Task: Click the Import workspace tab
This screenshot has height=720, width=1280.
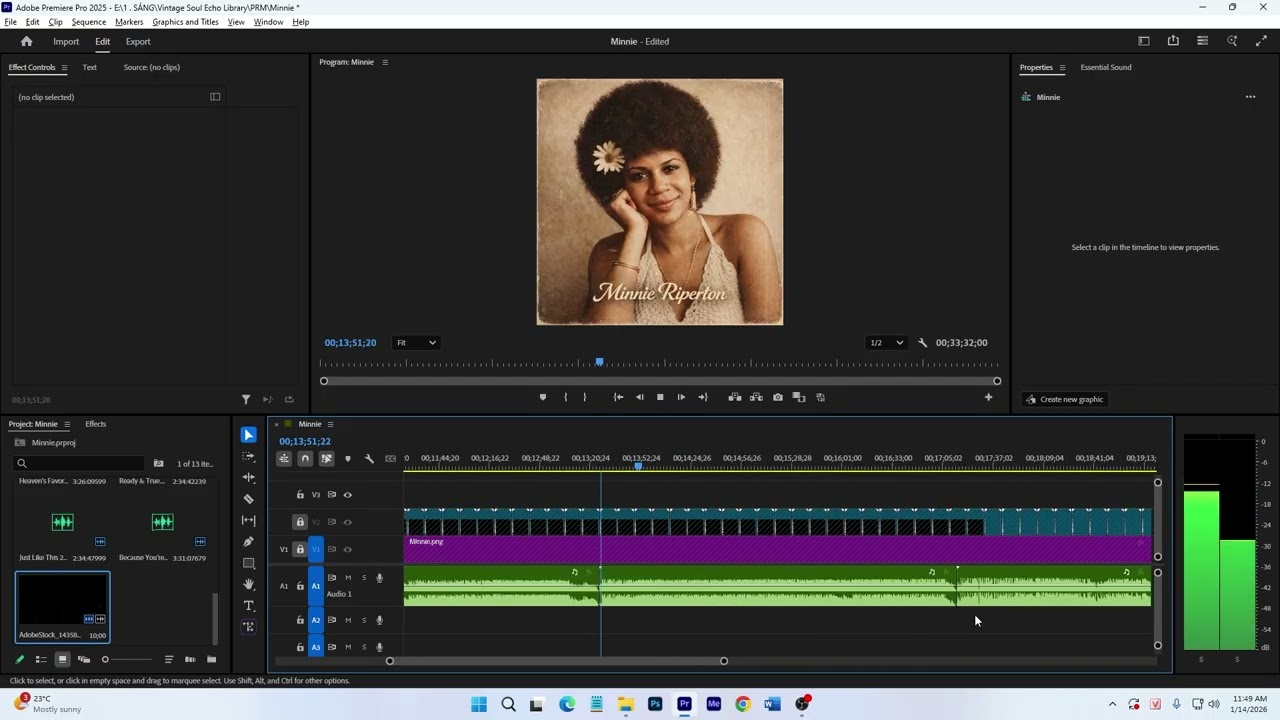Action: 66,42
